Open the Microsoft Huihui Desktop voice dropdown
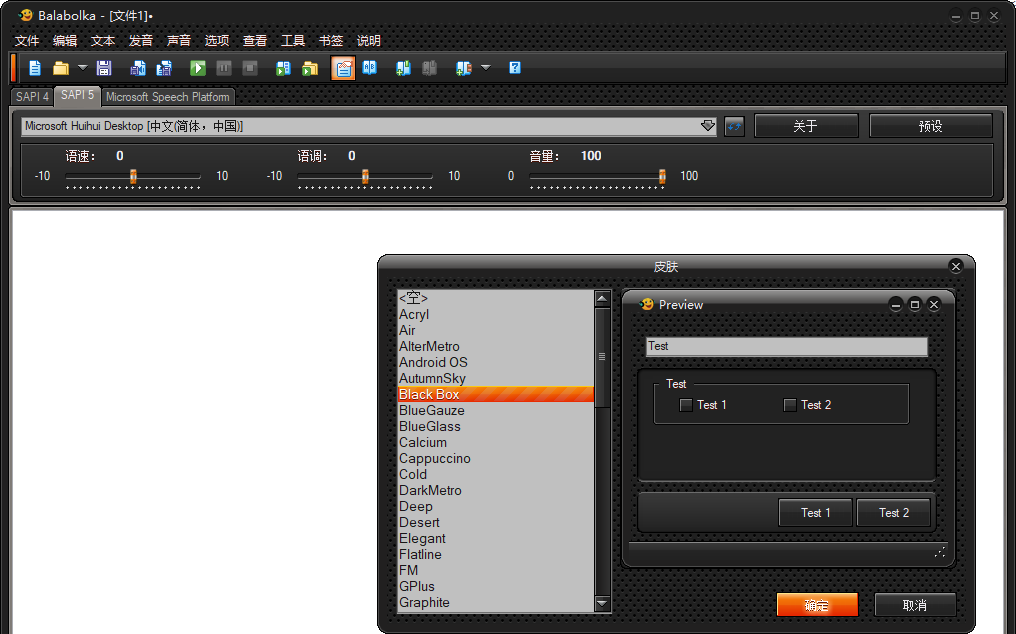Image resolution: width=1016 pixels, height=634 pixels. 369,126
